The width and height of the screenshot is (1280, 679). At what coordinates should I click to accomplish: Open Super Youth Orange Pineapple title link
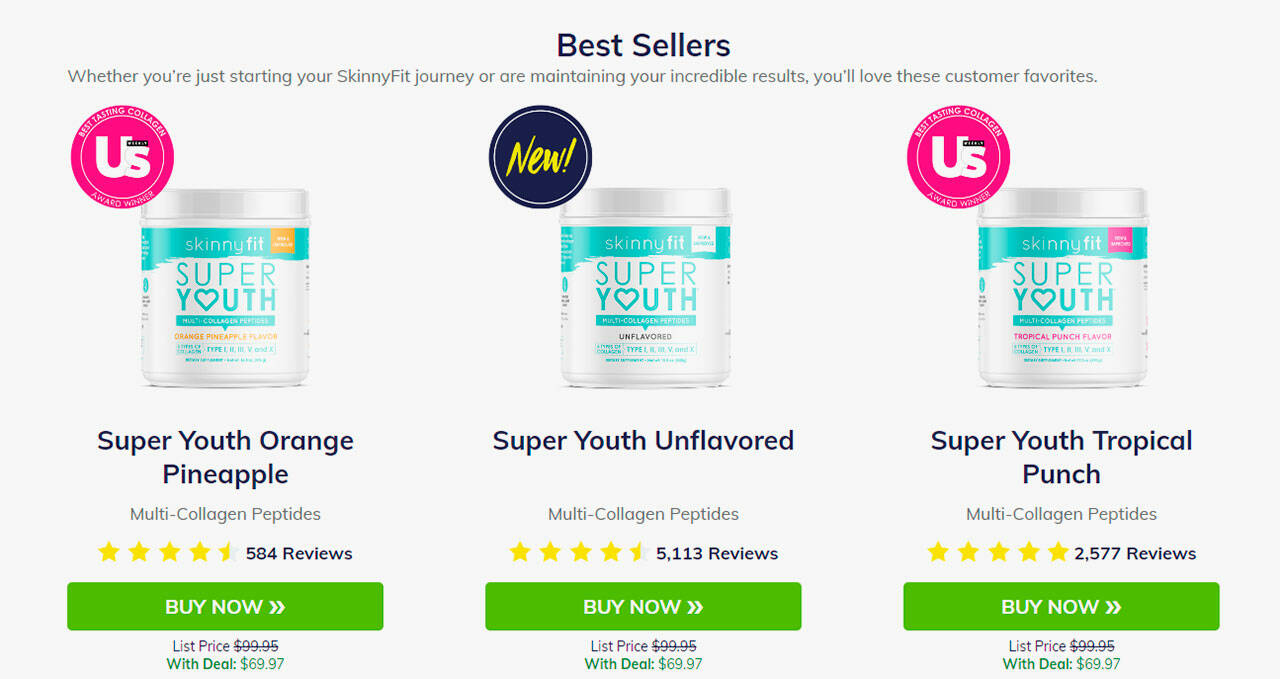(225, 457)
